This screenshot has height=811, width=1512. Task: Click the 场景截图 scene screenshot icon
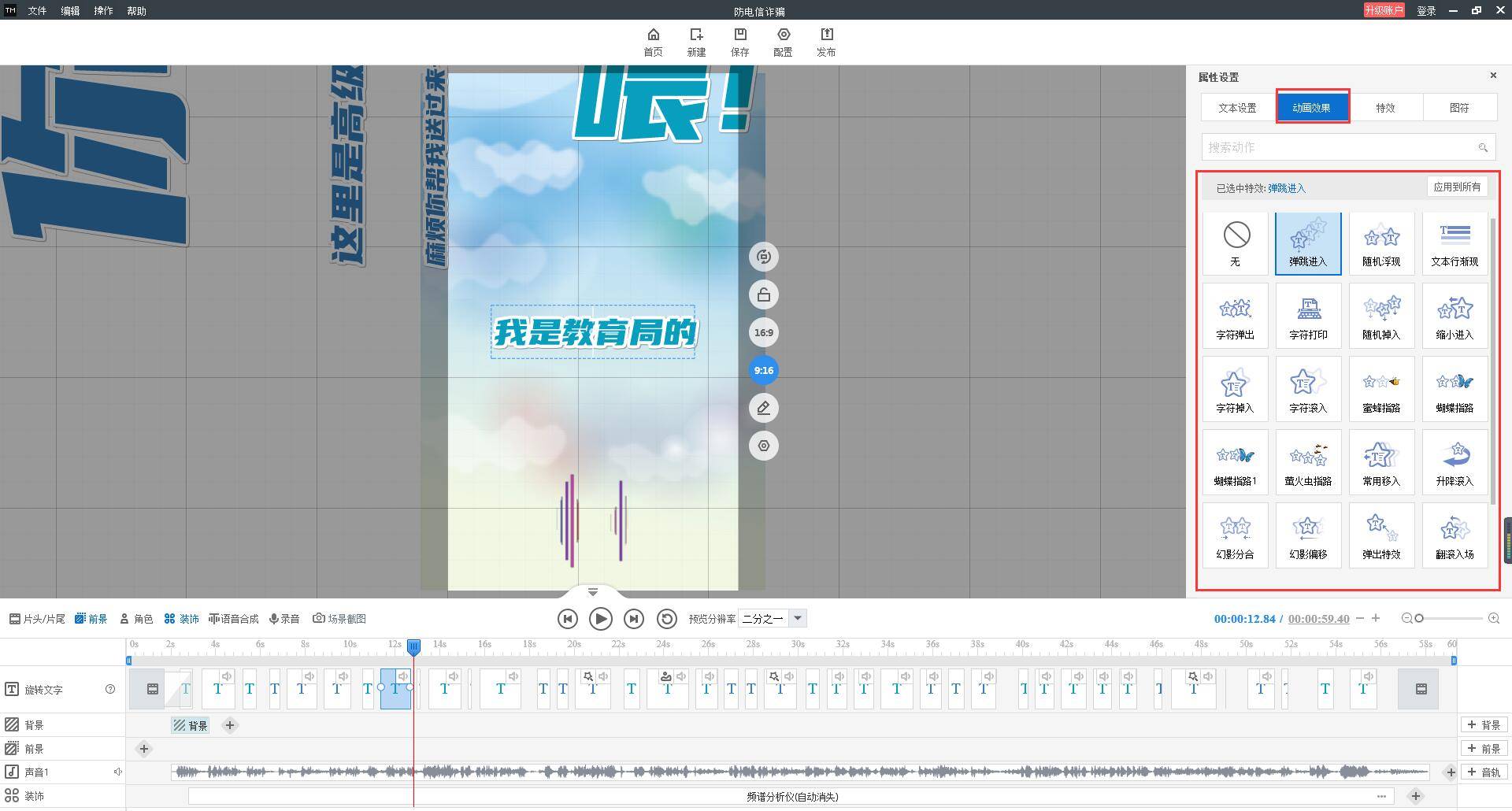340,618
